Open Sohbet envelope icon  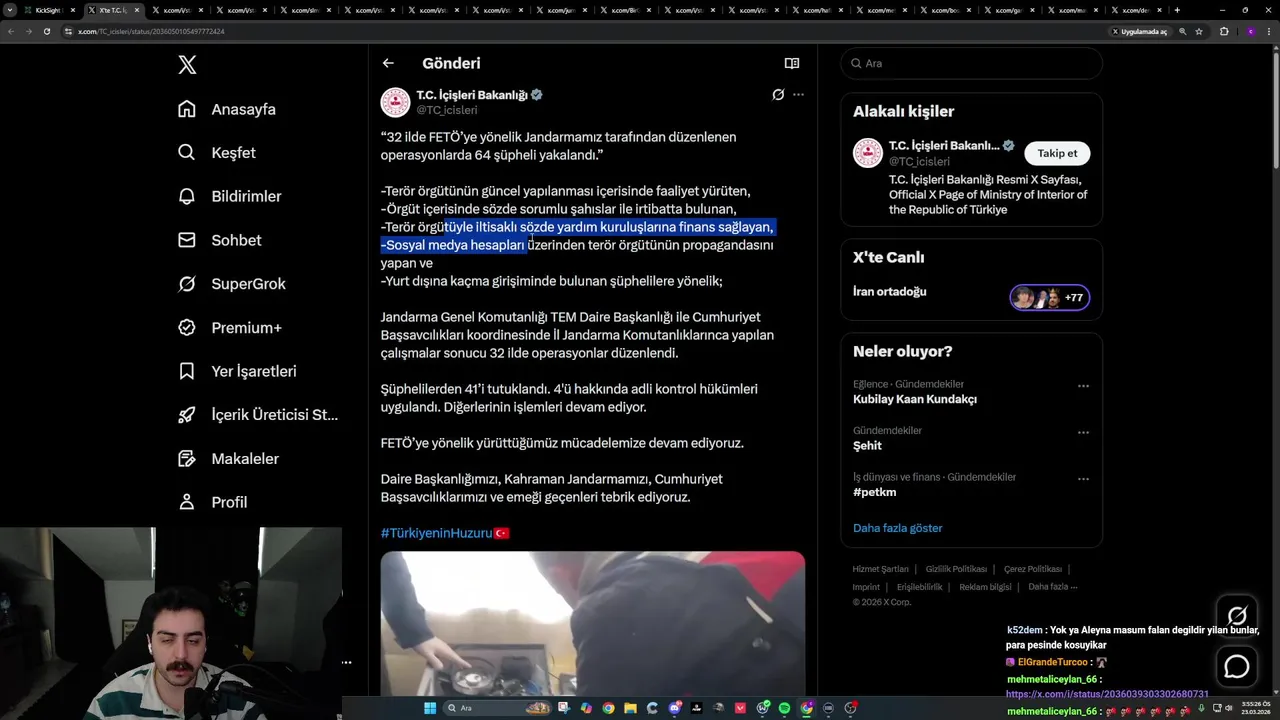(x=187, y=240)
